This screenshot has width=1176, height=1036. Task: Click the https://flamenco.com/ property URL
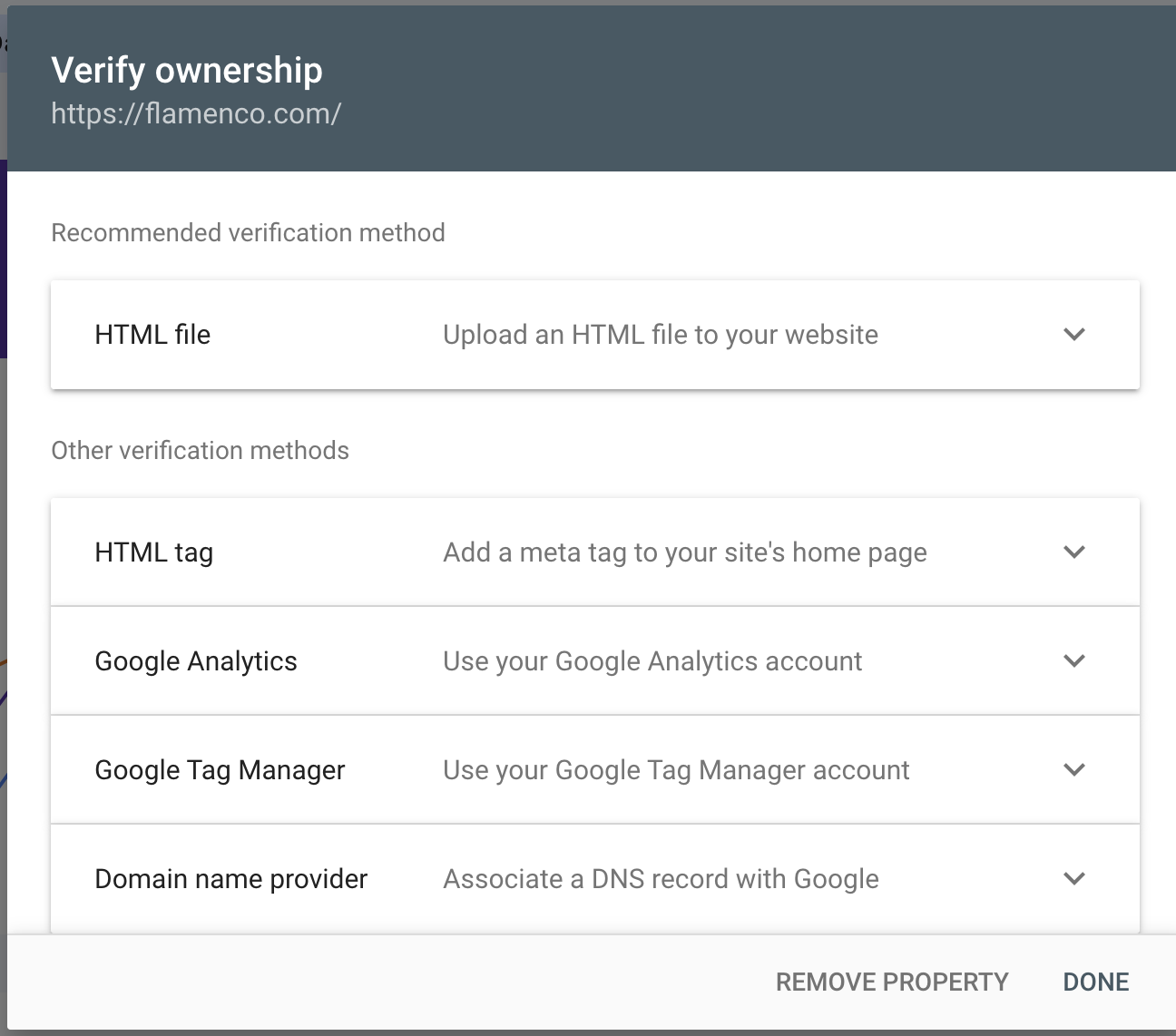196,113
